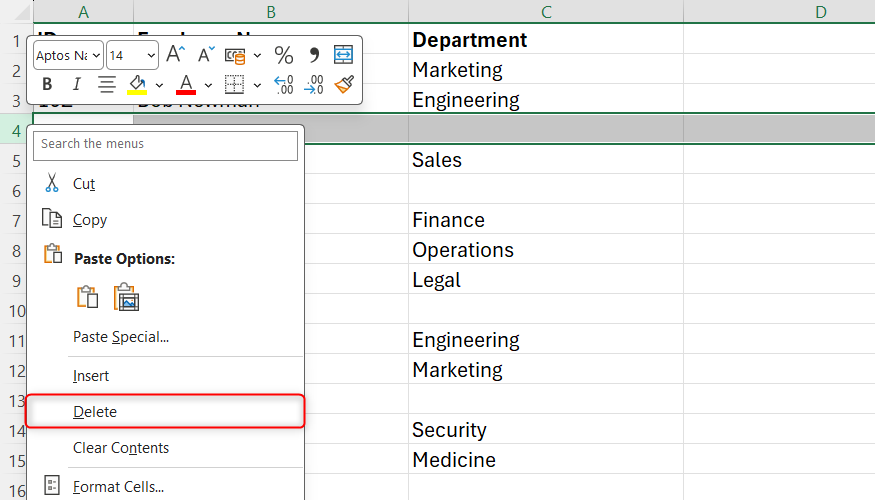The image size is (875, 500).
Task: Click default Paste option icon
Action: (88, 297)
